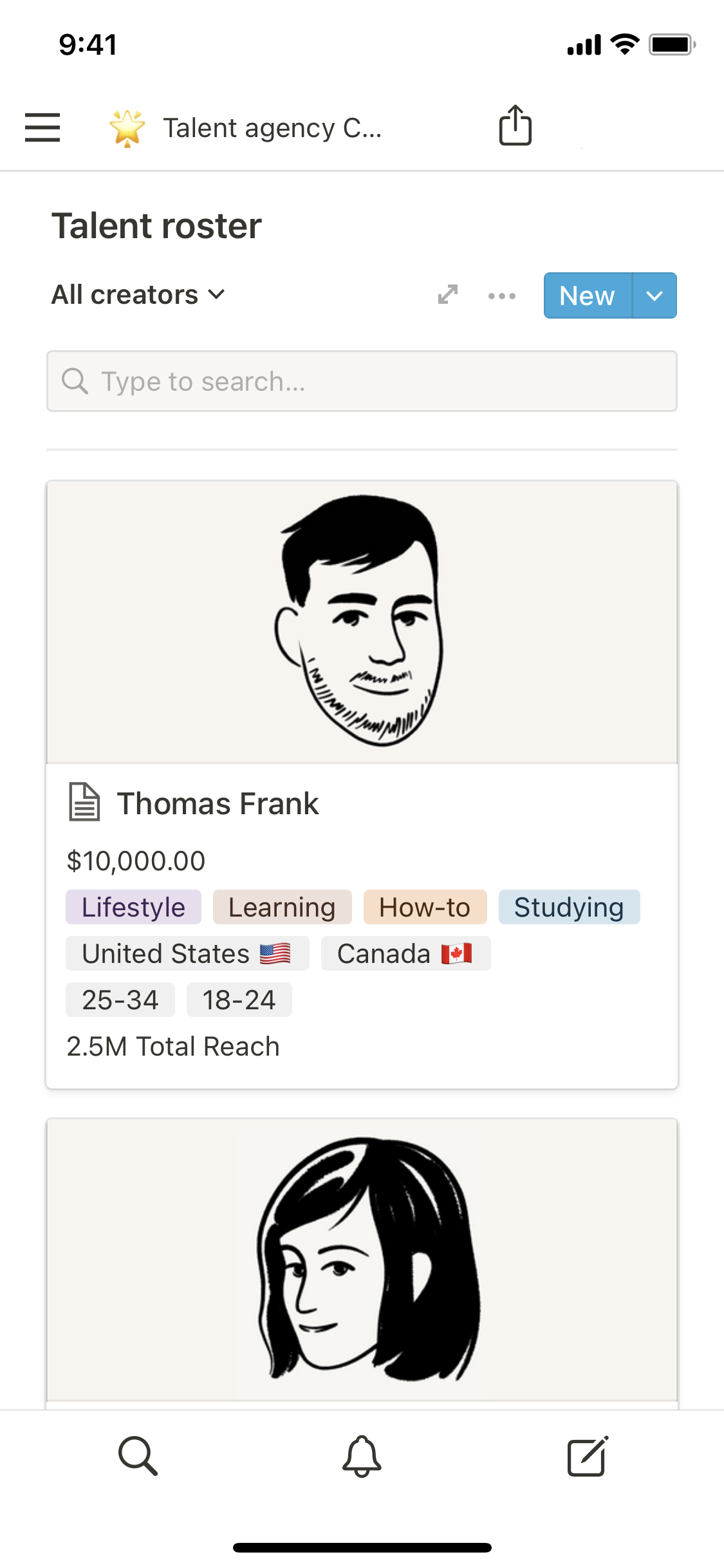Open the Thomas Frank entry
Viewport: 724px width, 1568px height.
click(218, 804)
